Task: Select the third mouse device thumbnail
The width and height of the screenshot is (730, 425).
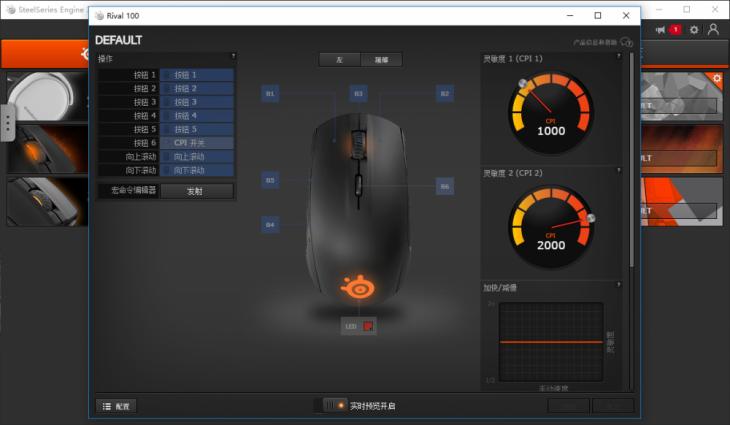Action: pos(47,202)
